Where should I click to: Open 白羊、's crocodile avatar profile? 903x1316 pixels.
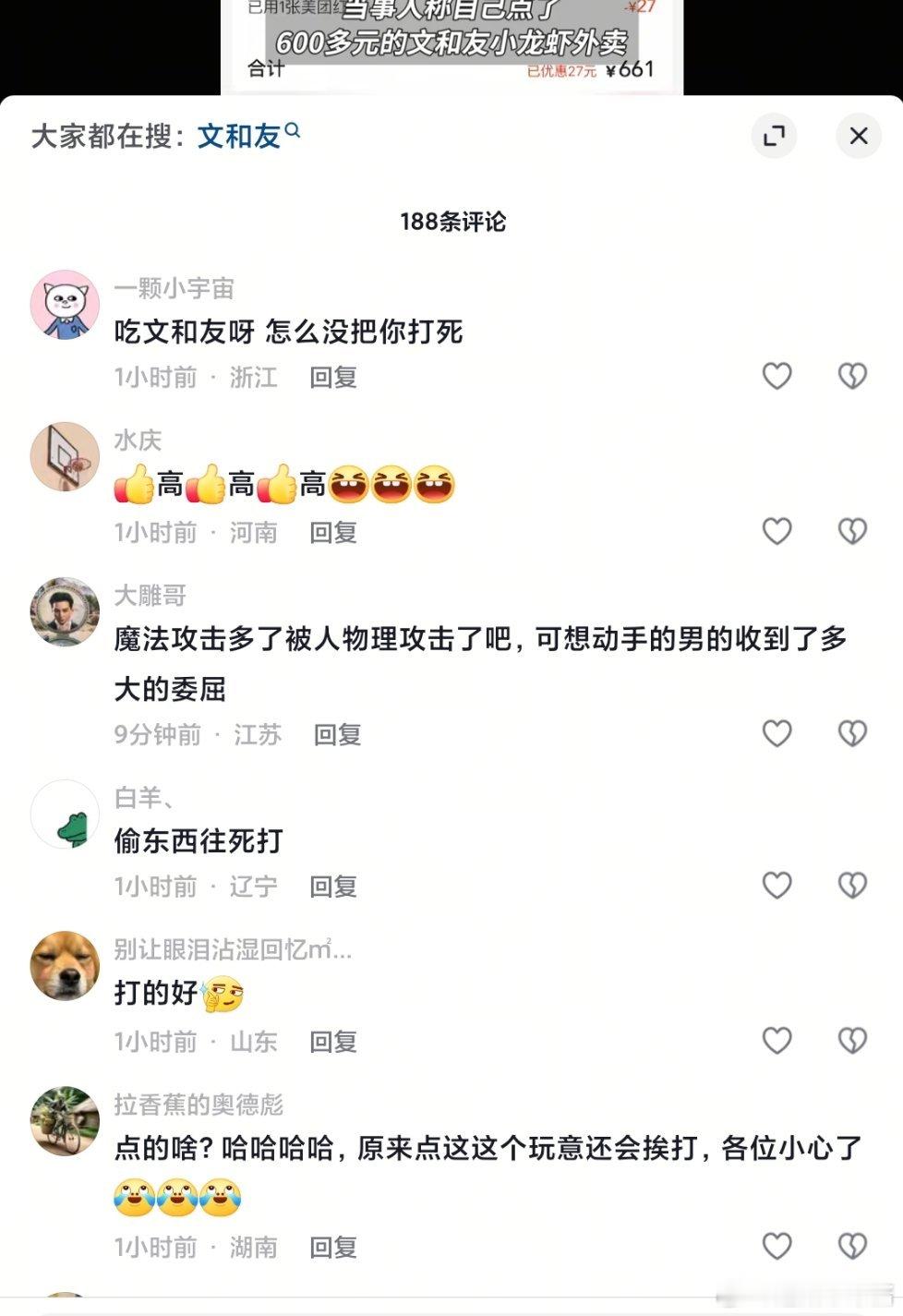[x=65, y=815]
